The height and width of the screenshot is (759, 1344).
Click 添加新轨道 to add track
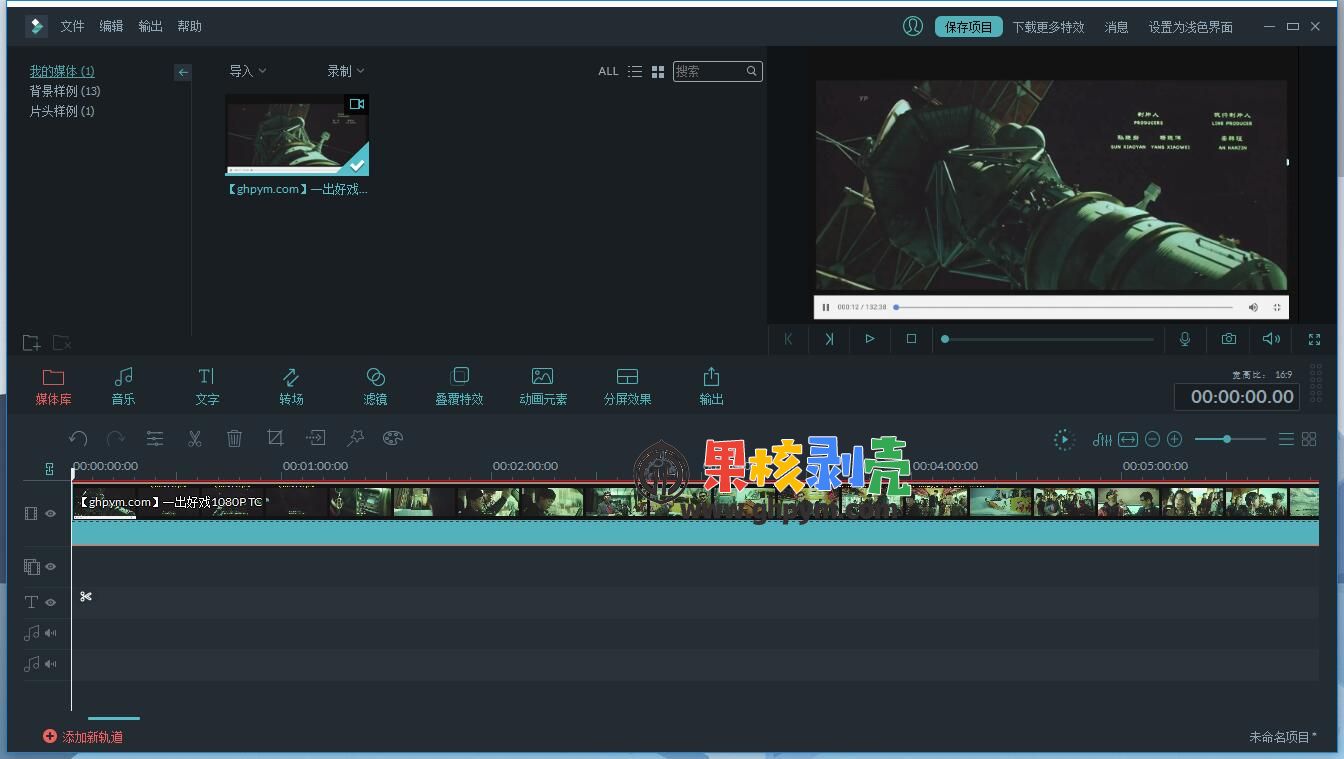(x=83, y=737)
